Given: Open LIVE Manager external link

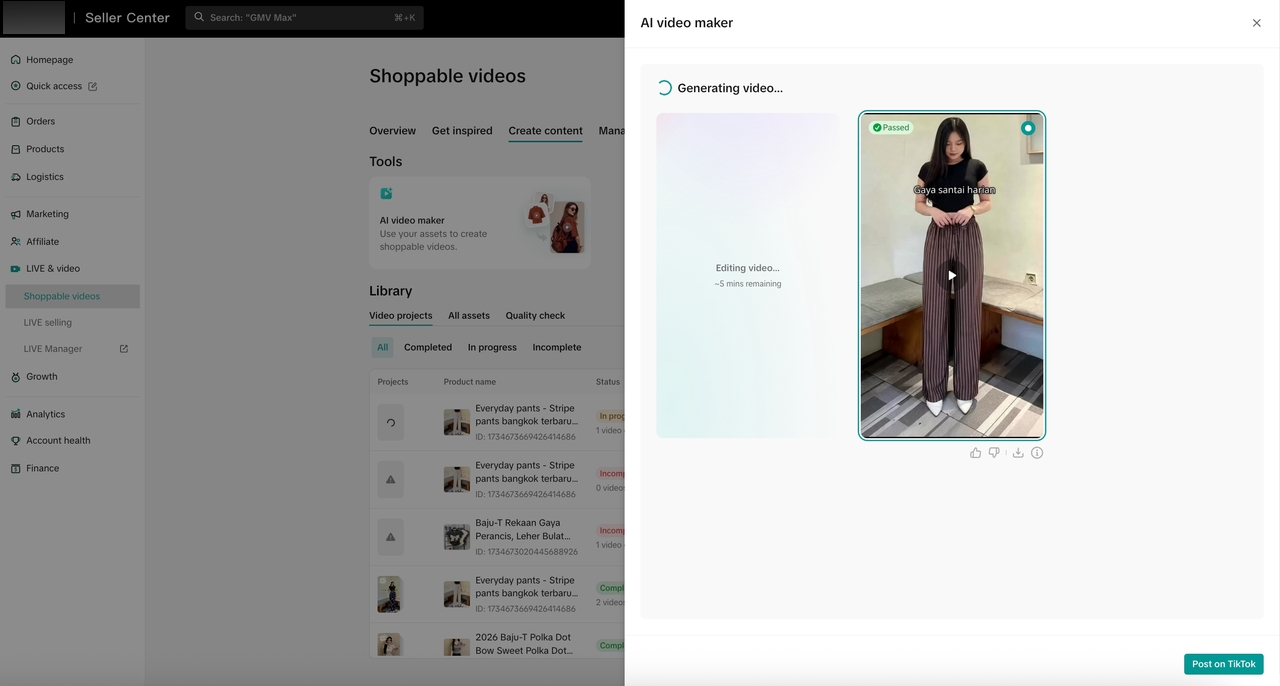Looking at the screenshot, I should (x=124, y=349).
